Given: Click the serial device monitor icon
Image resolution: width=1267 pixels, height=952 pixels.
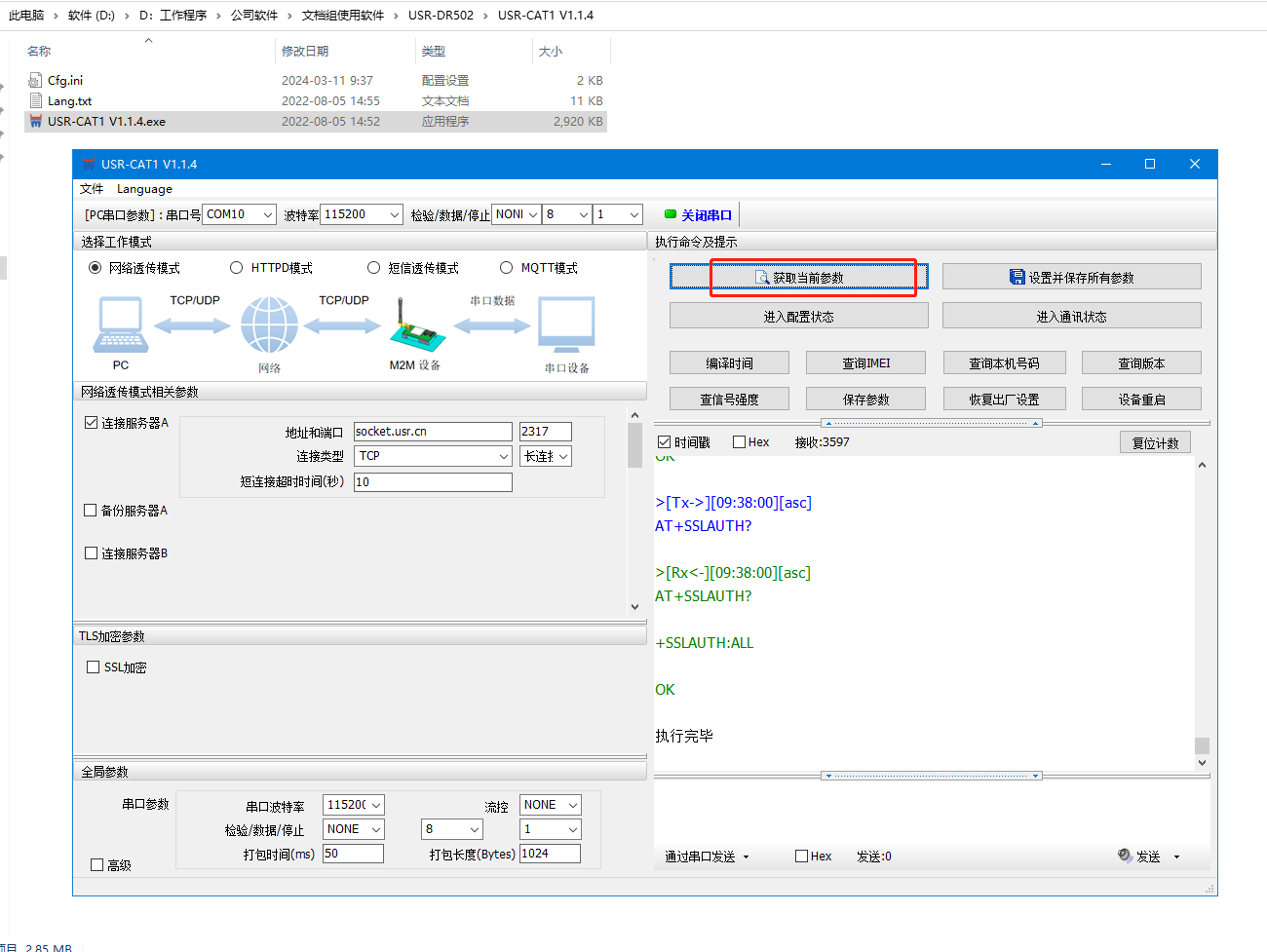Looking at the screenshot, I should 566,326.
